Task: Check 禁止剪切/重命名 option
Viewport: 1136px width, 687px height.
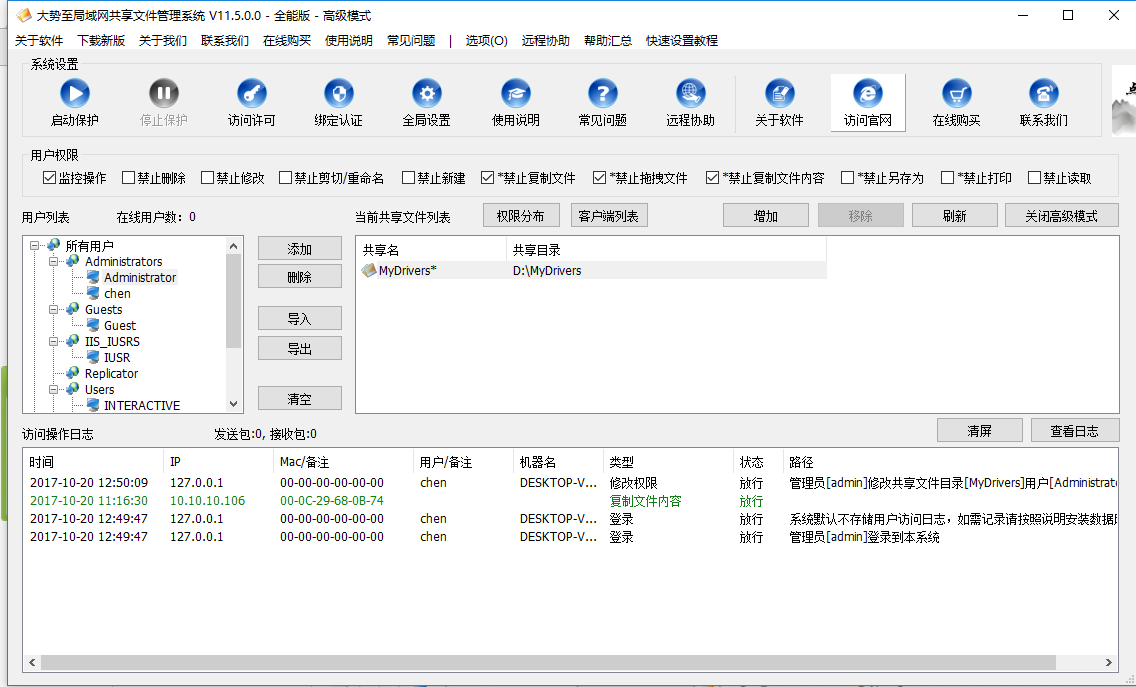Action: click(285, 178)
